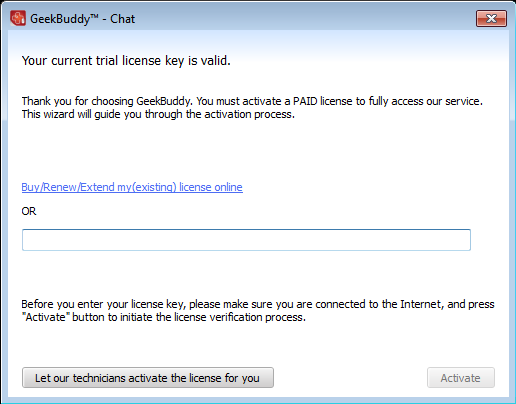Follow the blue underlined license purchase hyperlink
The height and width of the screenshot is (404, 516).
pyautogui.click(x=132, y=187)
